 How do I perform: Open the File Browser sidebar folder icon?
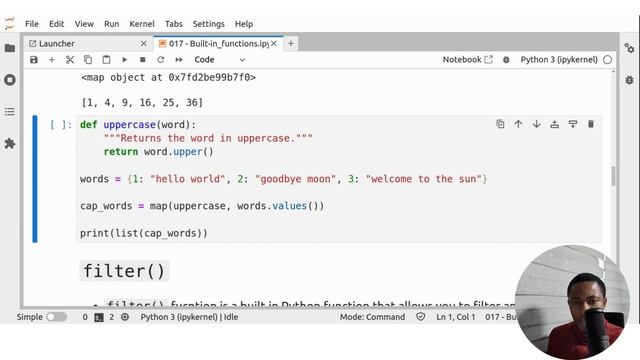click(x=10, y=48)
